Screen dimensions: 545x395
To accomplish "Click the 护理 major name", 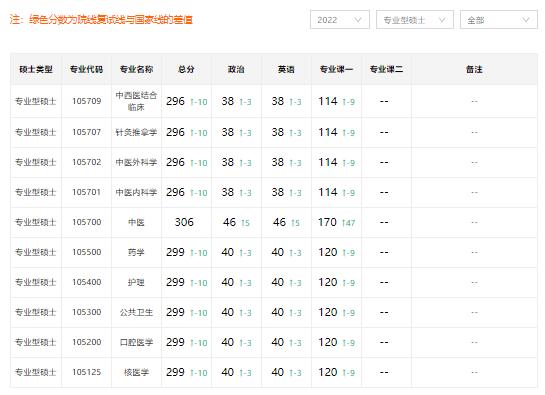I will coord(136,282).
